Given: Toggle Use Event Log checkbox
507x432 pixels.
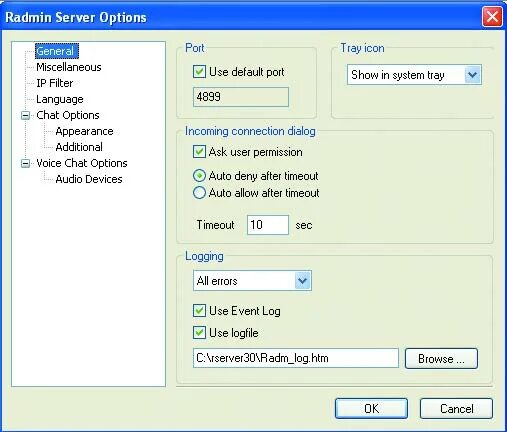Looking at the screenshot, I should pyautogui.click(x=199, y=311).
